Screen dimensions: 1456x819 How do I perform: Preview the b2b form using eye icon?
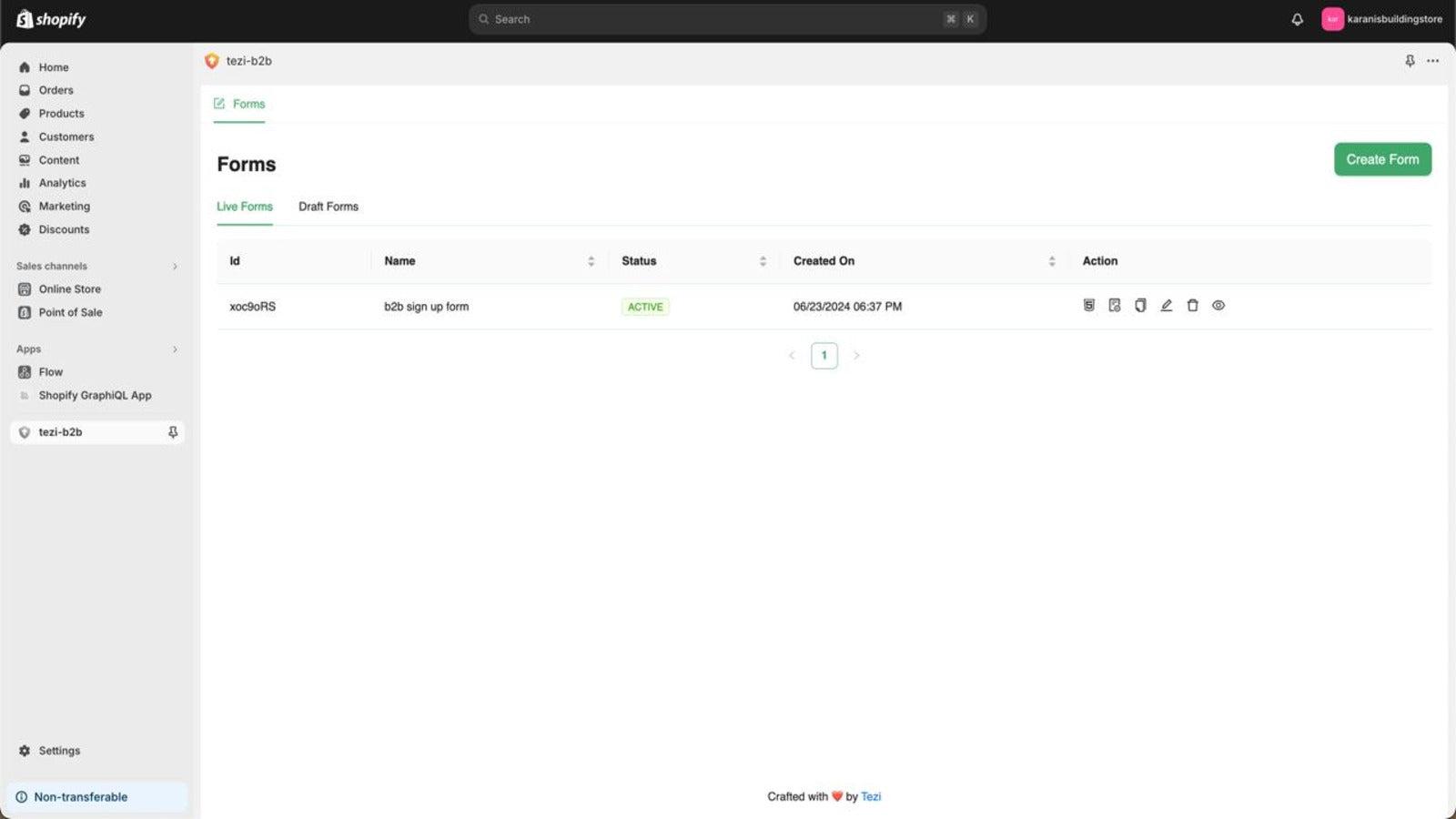tap(1218, 305)
